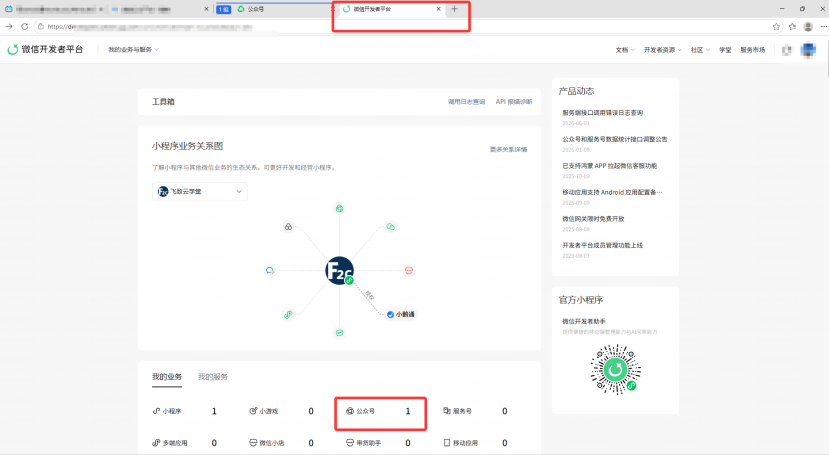Open the 服务市场 nav link
The height and width of the screenshot is (455, 829).
pyautogui.click(x=752, y=50)
